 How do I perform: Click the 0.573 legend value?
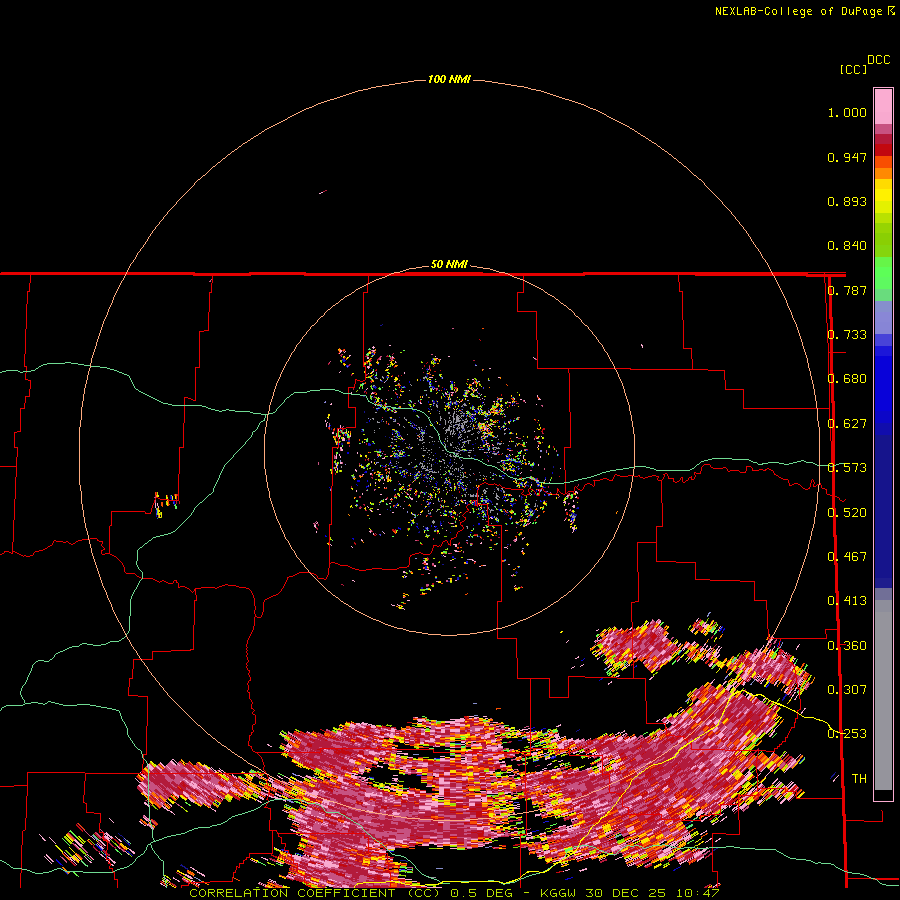coord(847,468)
